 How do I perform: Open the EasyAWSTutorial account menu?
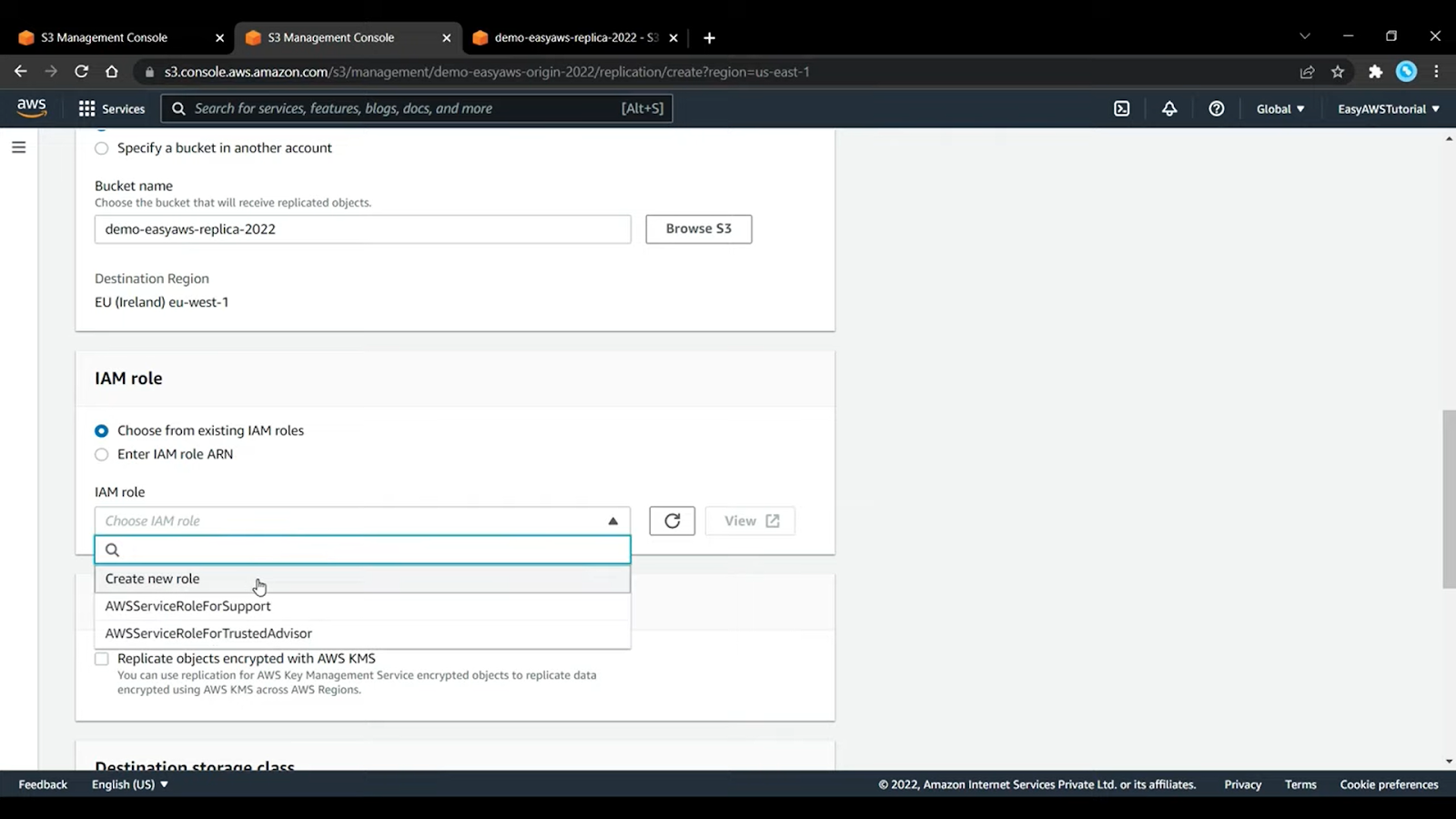(x=1388, y=108)
